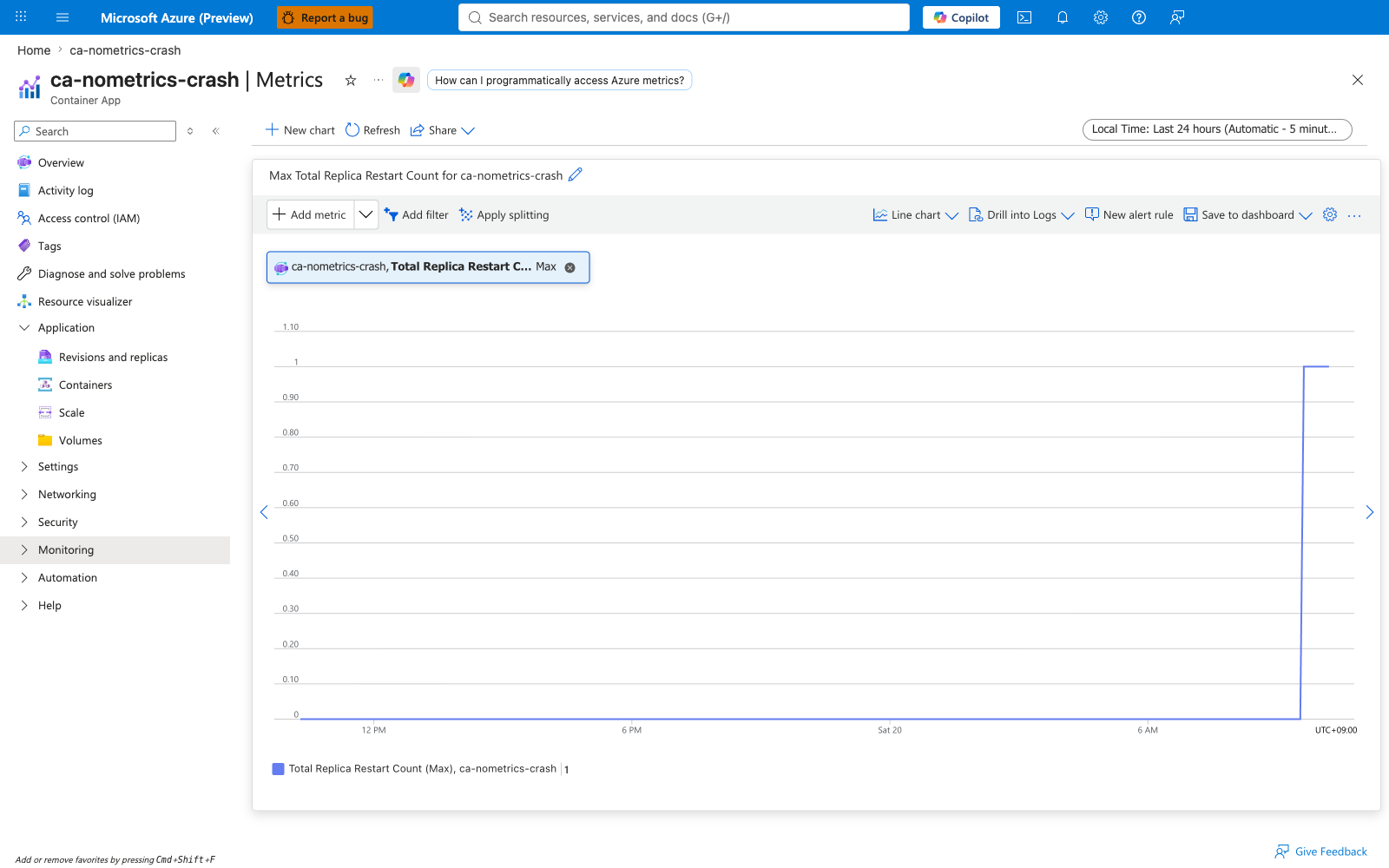This screenshot has width=1389, height=868.
Task: Collapse the left navigation menu
Action: click(x=216, y=131)
